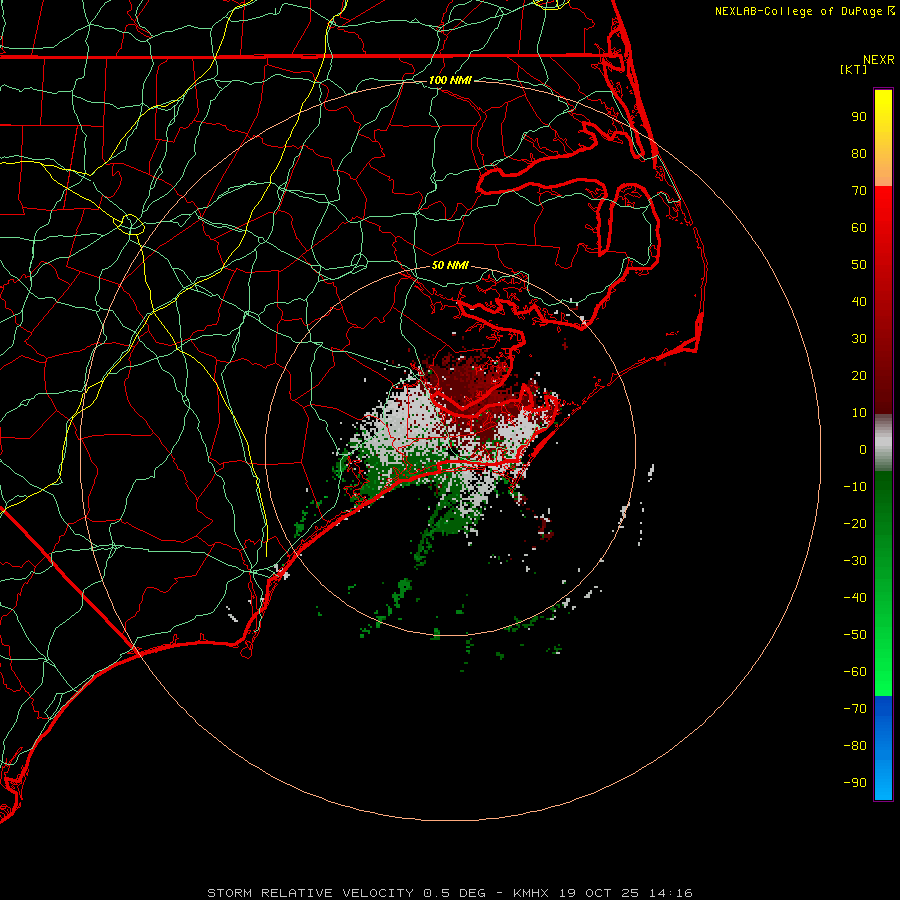The image size is (900, 900).
Task: Click the -50 knot scale value
Action: (855, 635)
